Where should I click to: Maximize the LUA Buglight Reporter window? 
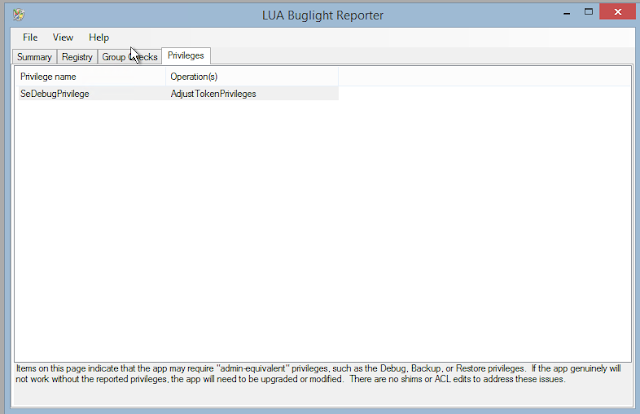(x=588, y=12)
